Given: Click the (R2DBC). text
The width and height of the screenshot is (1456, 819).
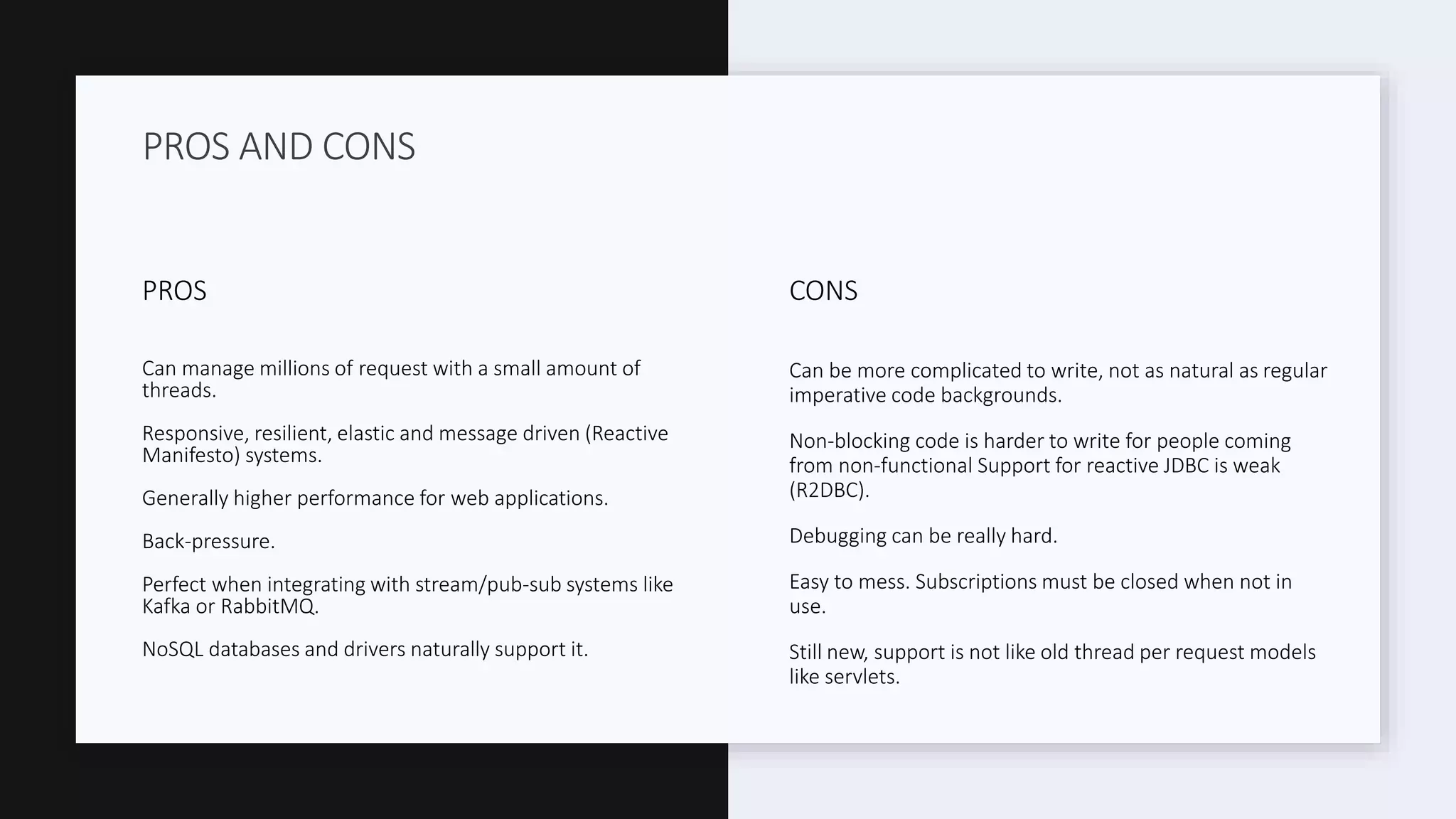Looking at the screenshot, I should click(829, 490).
